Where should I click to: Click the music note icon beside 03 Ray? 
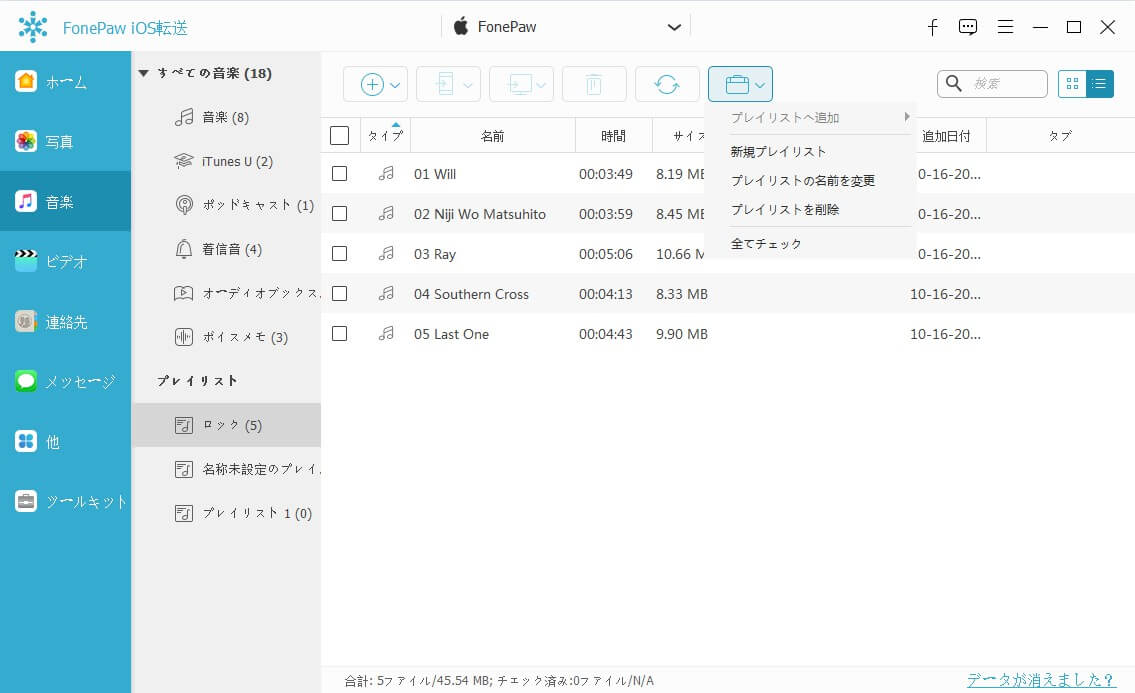pyautogui.click(x=386, y=253)
